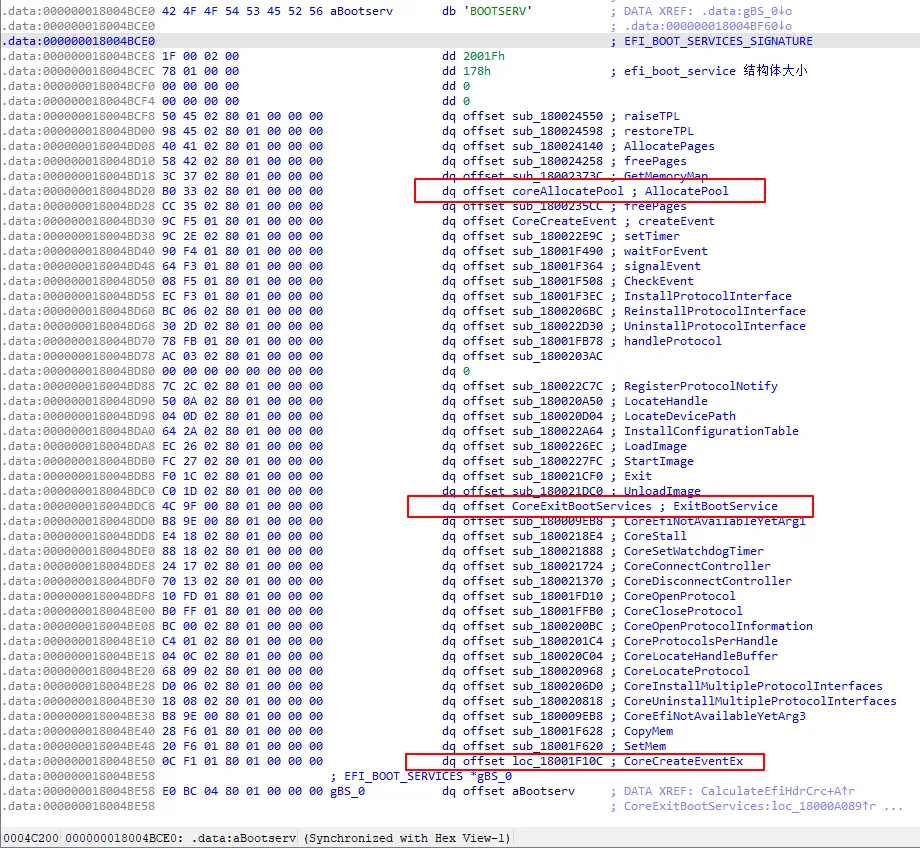Click the 0004C200 file offset in status bar
The width and height of the screenshot is (920, 848).
pyautogui.click(x=31, y=838)
